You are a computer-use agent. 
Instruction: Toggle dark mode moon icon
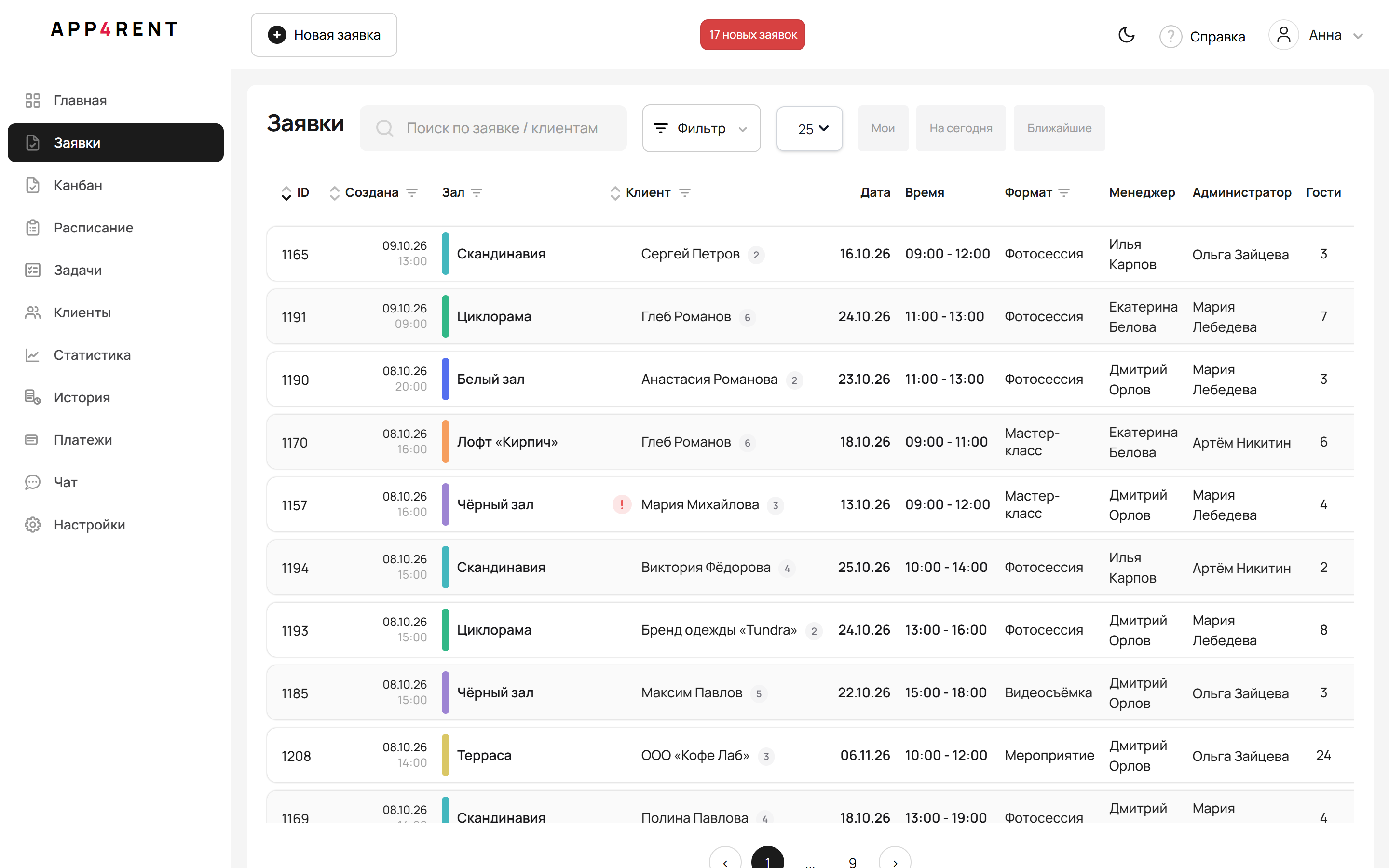(x=1126, y=35)
